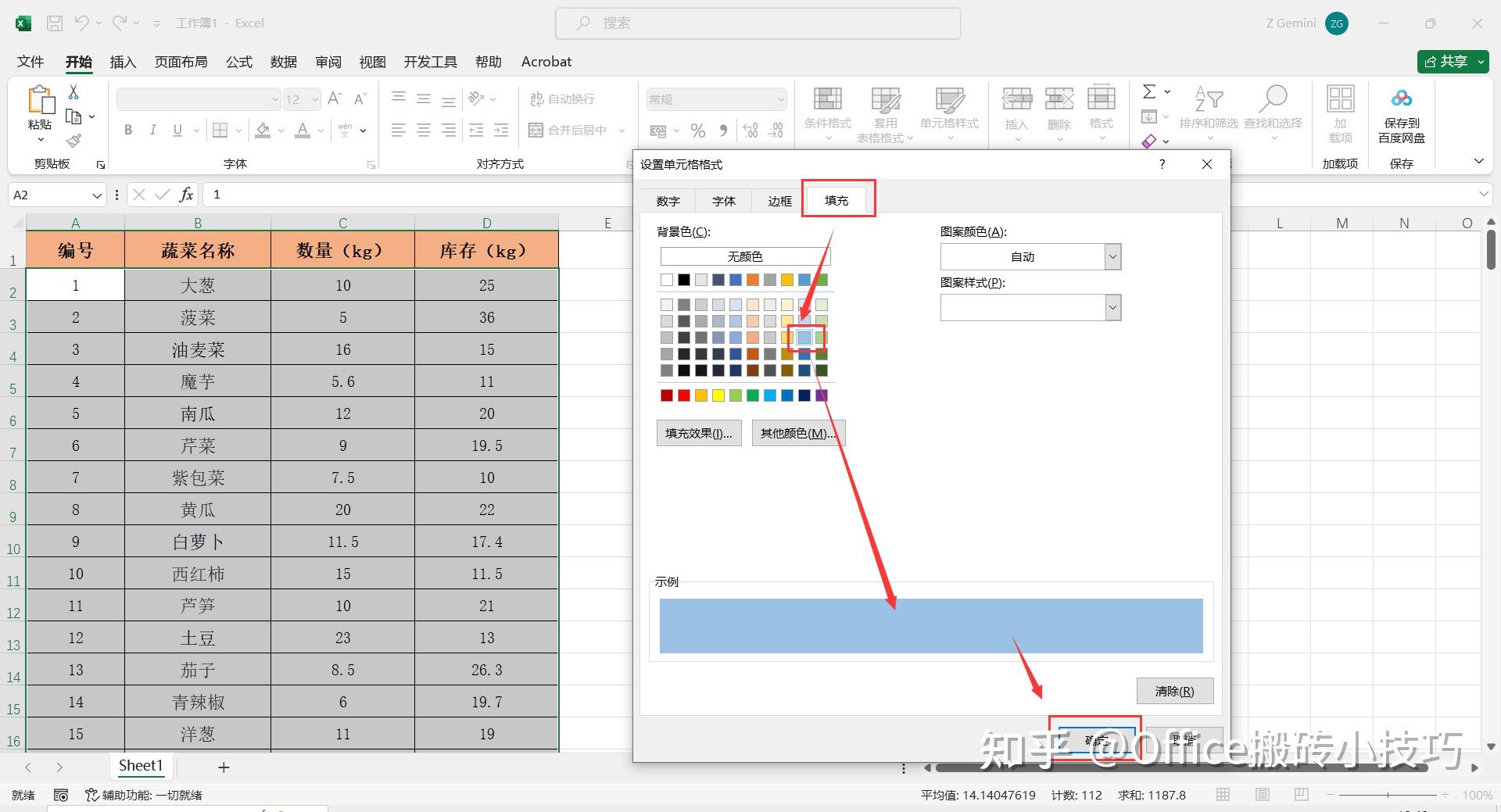
Task: Open Clipboard group dialog launcher
Action: [x=101, y=165]
